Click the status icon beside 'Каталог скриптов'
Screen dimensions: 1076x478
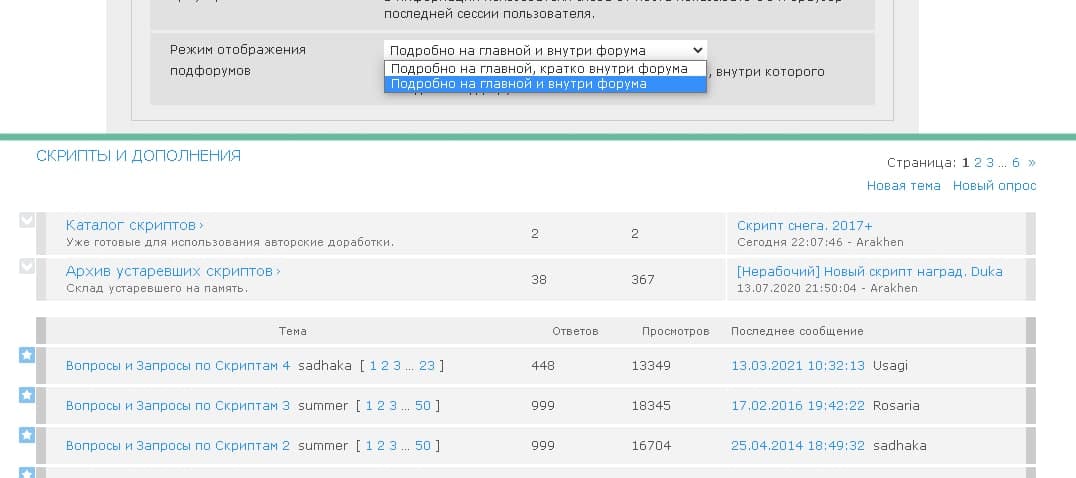(26, 220)
